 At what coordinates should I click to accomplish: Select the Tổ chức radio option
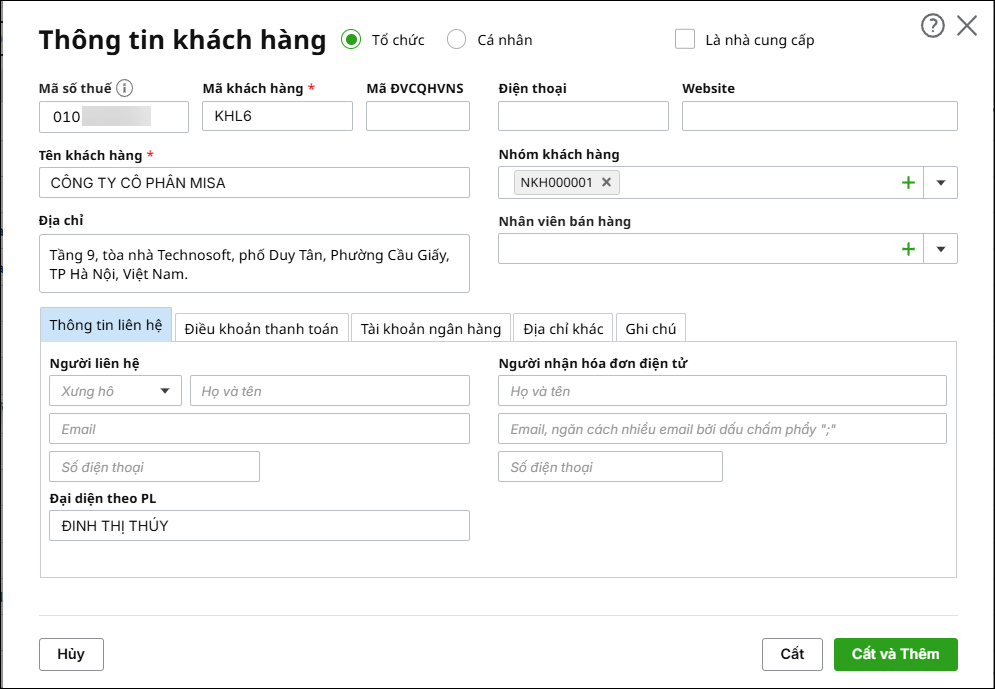351,39
